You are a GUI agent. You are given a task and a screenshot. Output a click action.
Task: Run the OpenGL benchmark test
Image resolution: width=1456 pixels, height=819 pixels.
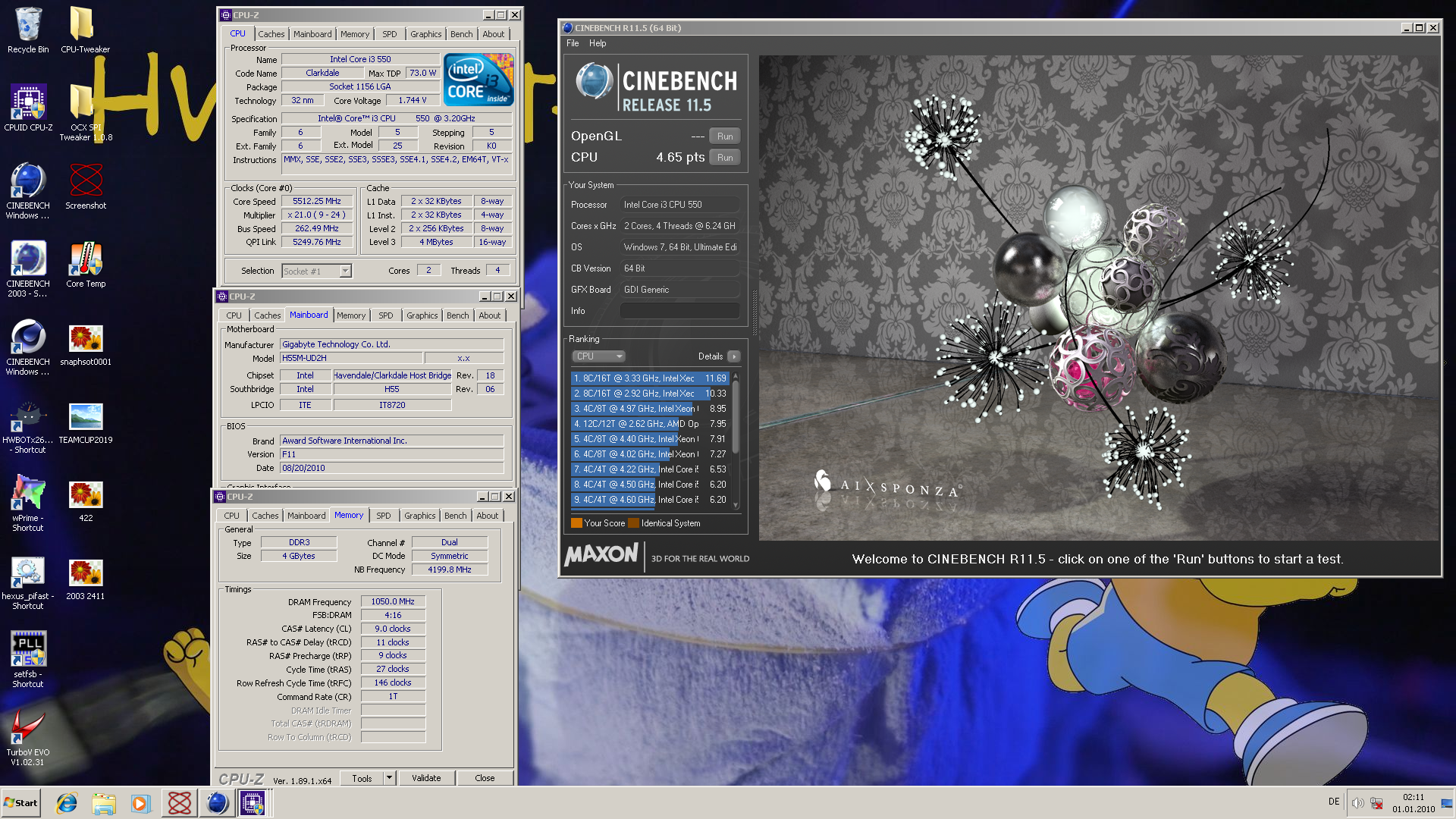click(725, 136)
